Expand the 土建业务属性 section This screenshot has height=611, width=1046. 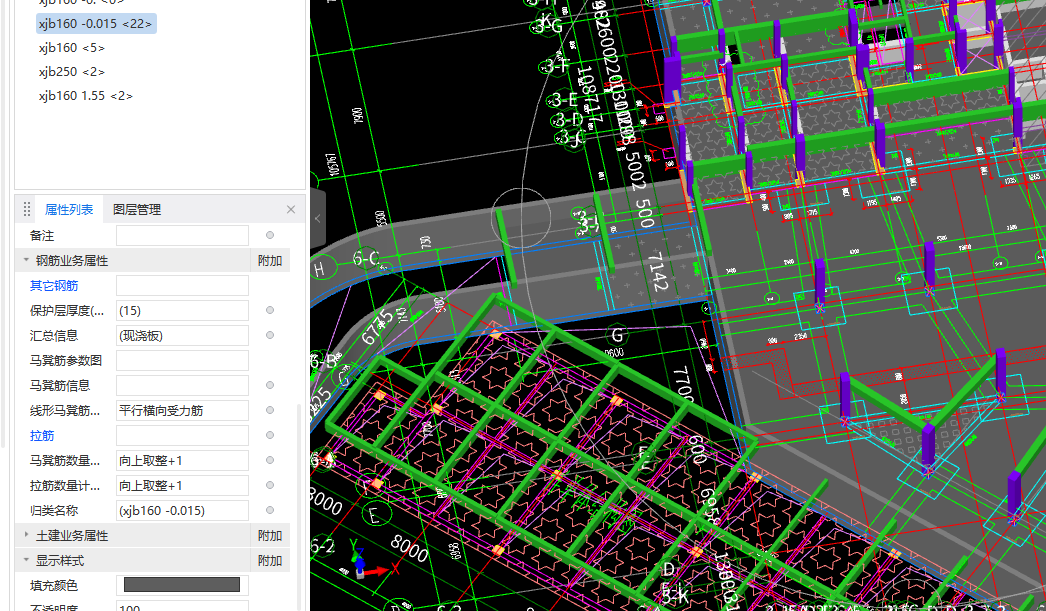[x=26, y=535]
